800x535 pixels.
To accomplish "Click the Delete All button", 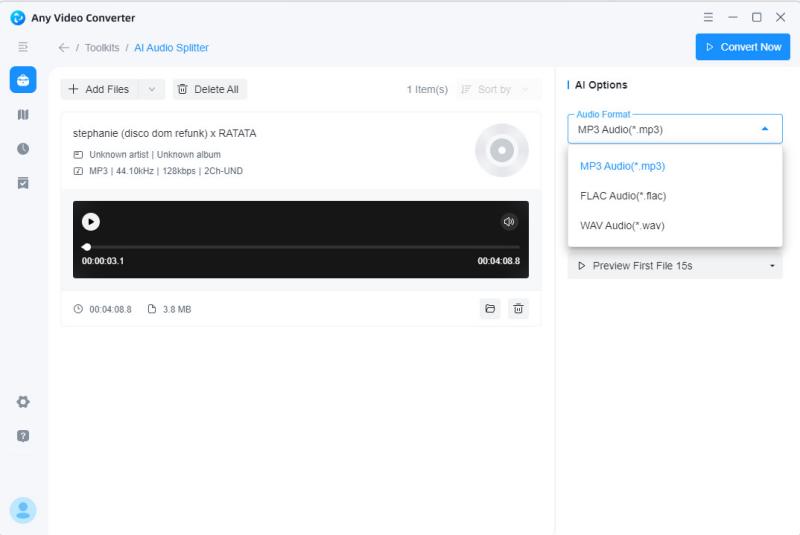I will point(209,89).
